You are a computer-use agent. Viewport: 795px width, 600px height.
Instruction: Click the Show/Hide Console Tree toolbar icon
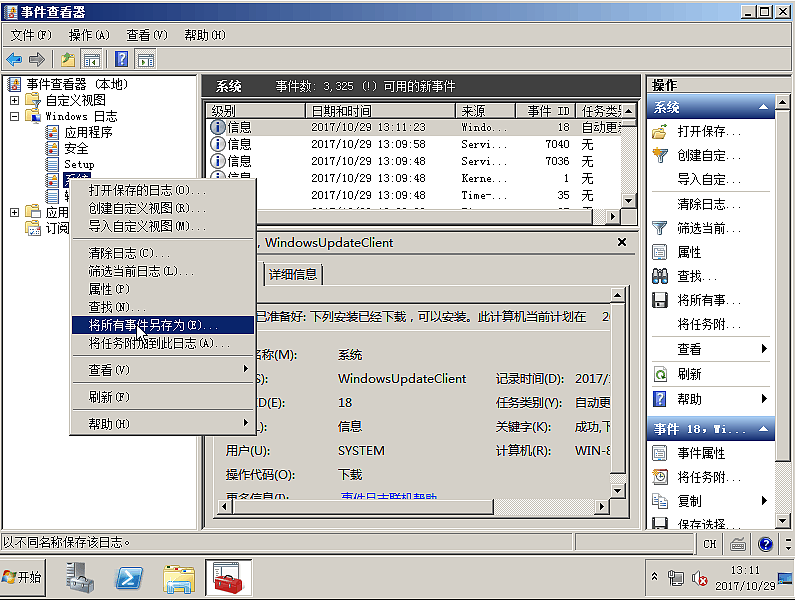(92, 59)
